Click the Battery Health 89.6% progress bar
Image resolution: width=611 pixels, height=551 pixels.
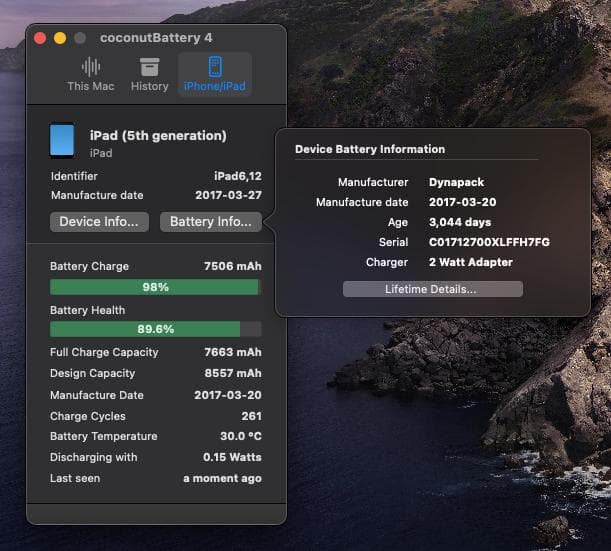(155, 329)
